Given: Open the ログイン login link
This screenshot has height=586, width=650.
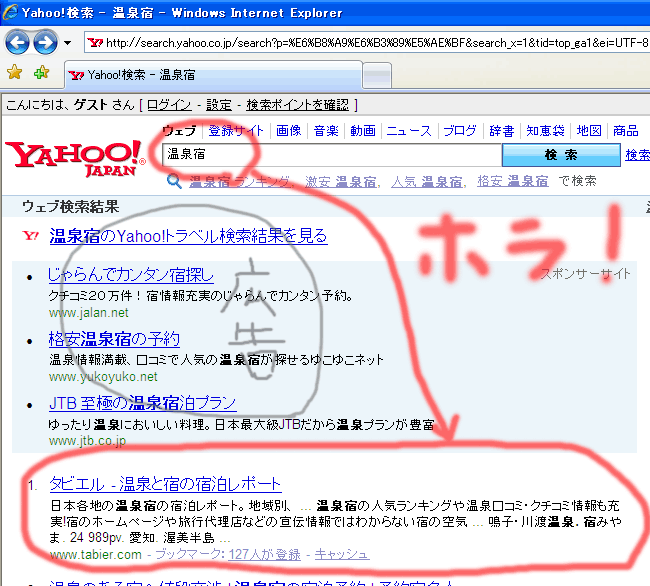Looking at the screenshot, I should point(168,105).
